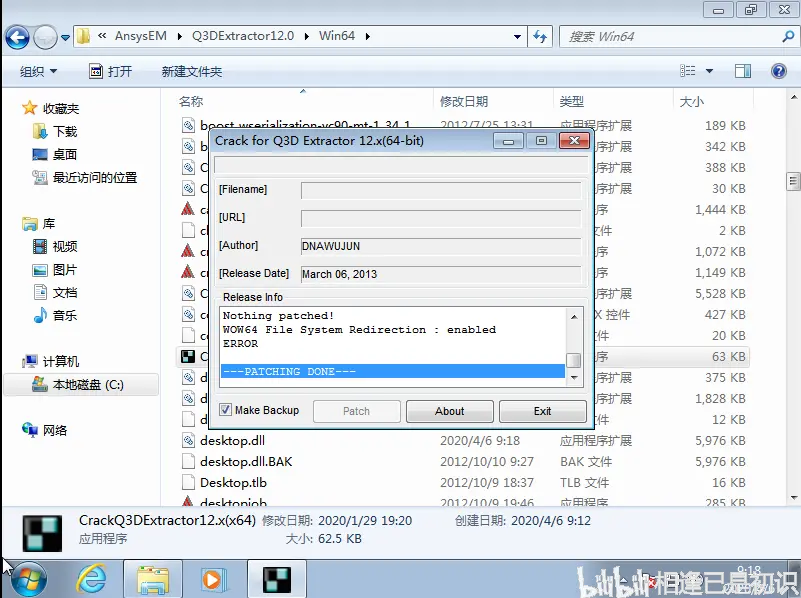Screen dimensions: 801x598
Task: Expand the arrow after AnsysEM breadcrumb
Action: click(179, 36)
